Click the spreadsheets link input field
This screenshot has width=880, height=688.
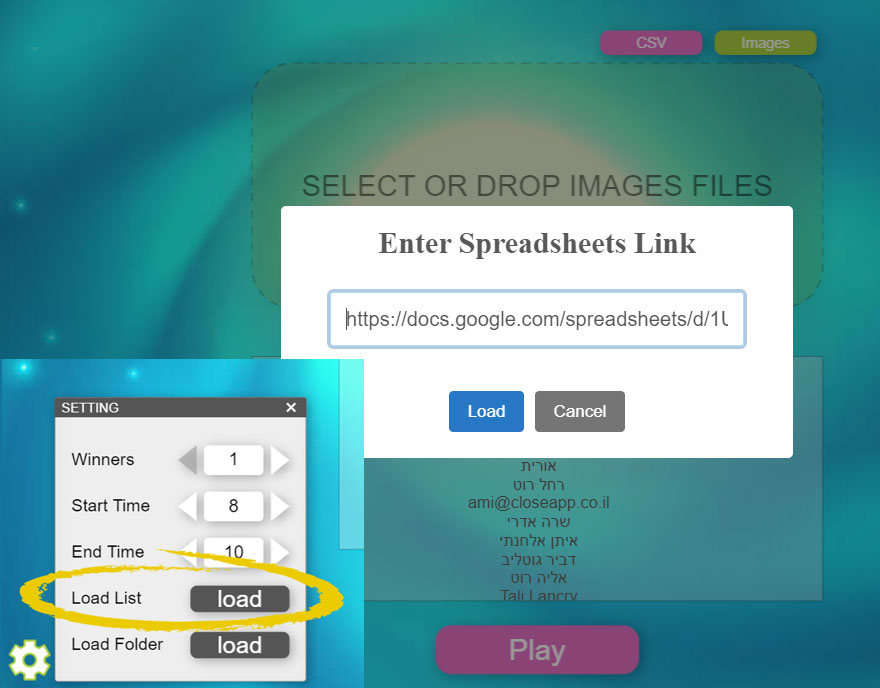pyautogui.click(x=537, y=320)
